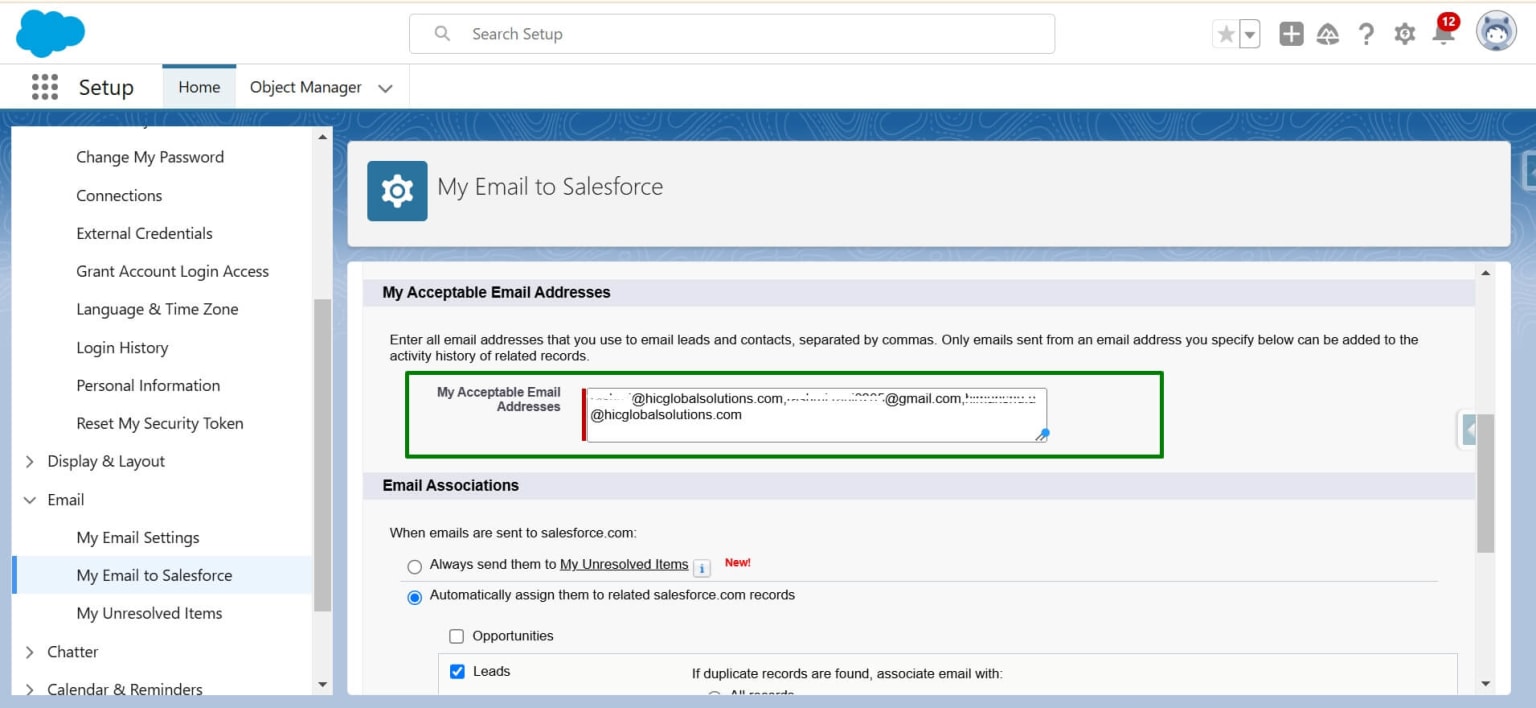Open My Email Settings
This screenshot has height=708, width=1536.
coord(138,537)
